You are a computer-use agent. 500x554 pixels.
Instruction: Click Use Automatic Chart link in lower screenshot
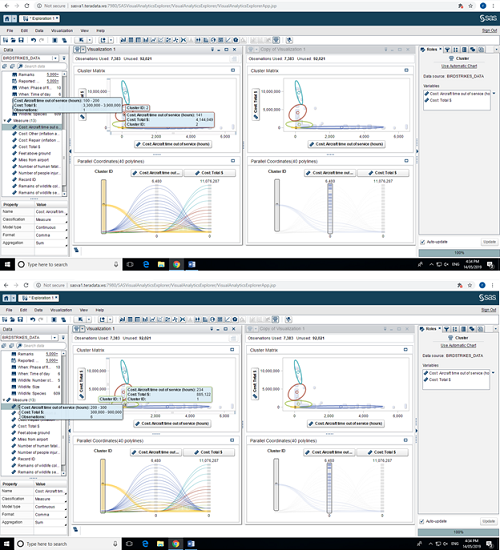(x=458, y=346)
